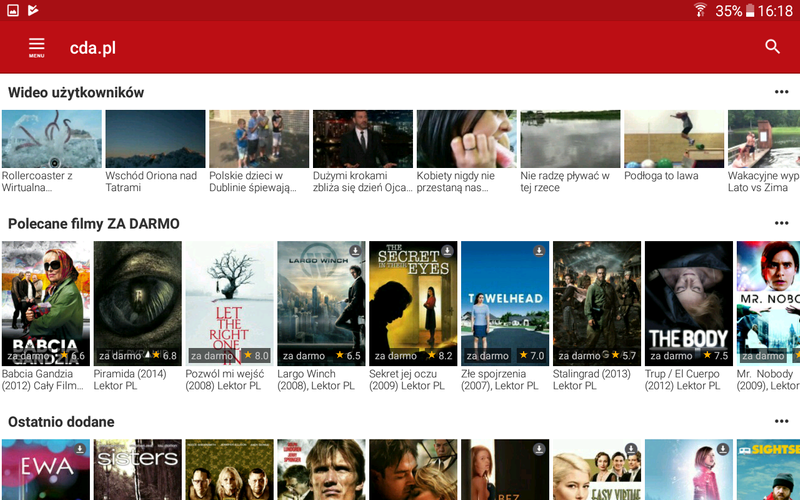Viewport: 800px width, 500px height.
Task: Open the sisters poster in Ostatnio dodane
Action: (x=138, y=469)
